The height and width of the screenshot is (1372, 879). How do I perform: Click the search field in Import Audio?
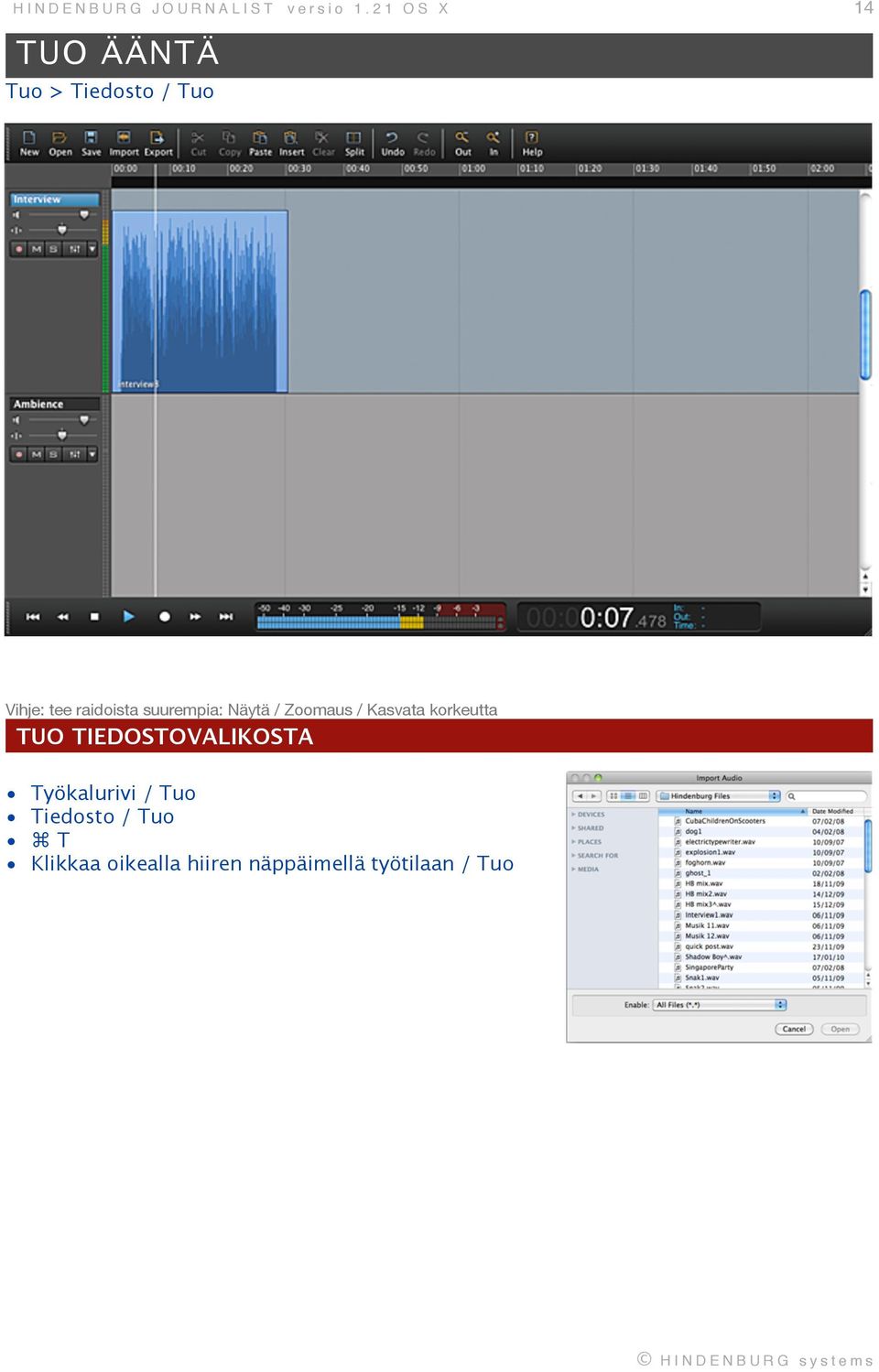click(826, 795)
